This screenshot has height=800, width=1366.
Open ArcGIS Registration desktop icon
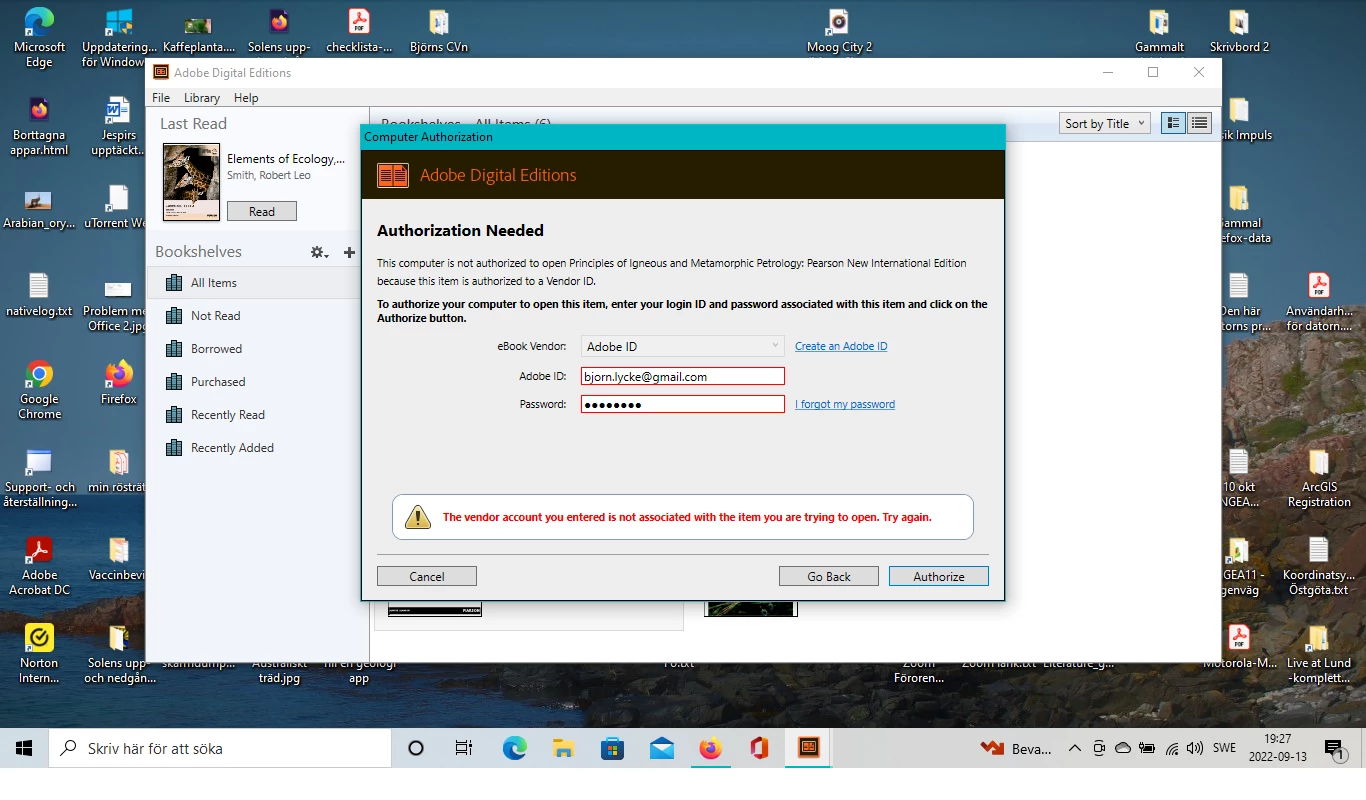1318,478
